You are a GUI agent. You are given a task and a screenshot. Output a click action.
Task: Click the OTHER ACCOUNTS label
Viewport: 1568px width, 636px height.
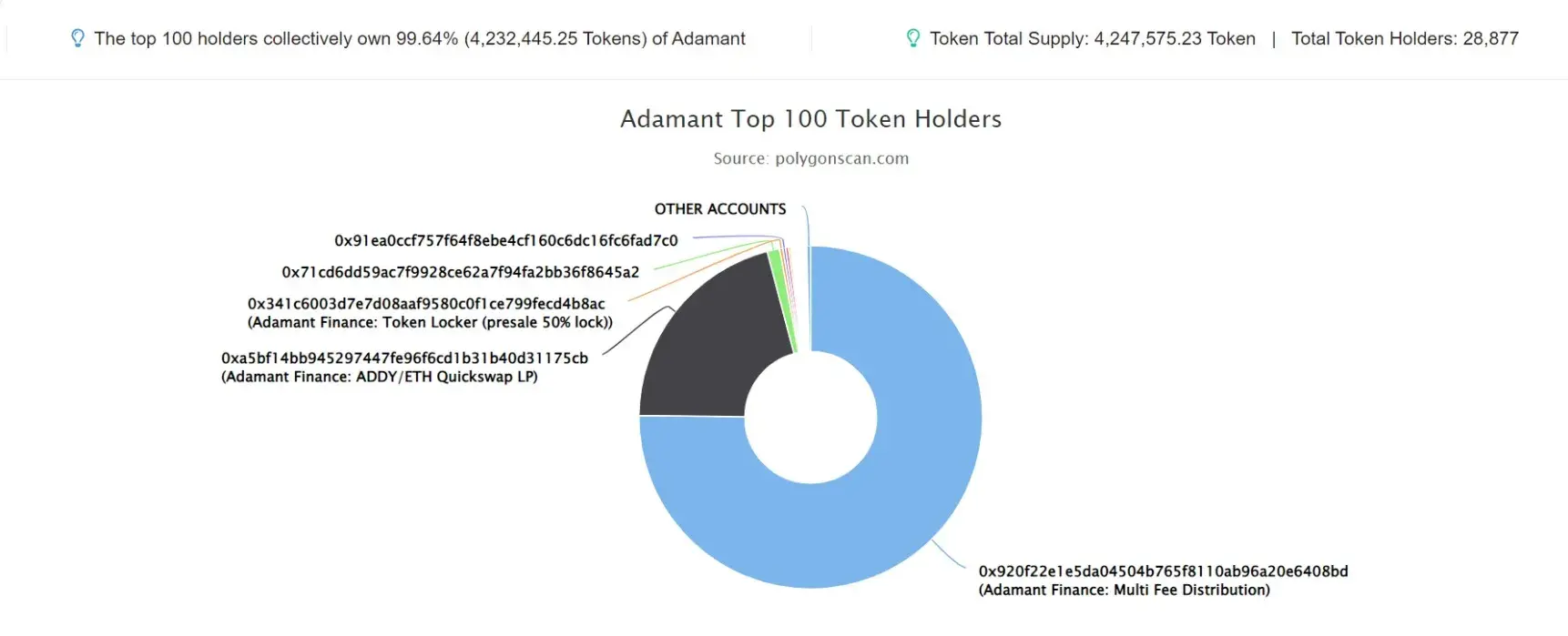pos(720,209)
